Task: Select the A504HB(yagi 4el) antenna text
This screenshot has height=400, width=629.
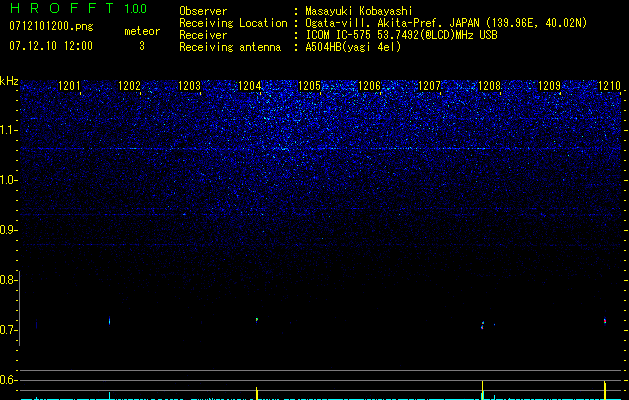Action: point(353,47)
